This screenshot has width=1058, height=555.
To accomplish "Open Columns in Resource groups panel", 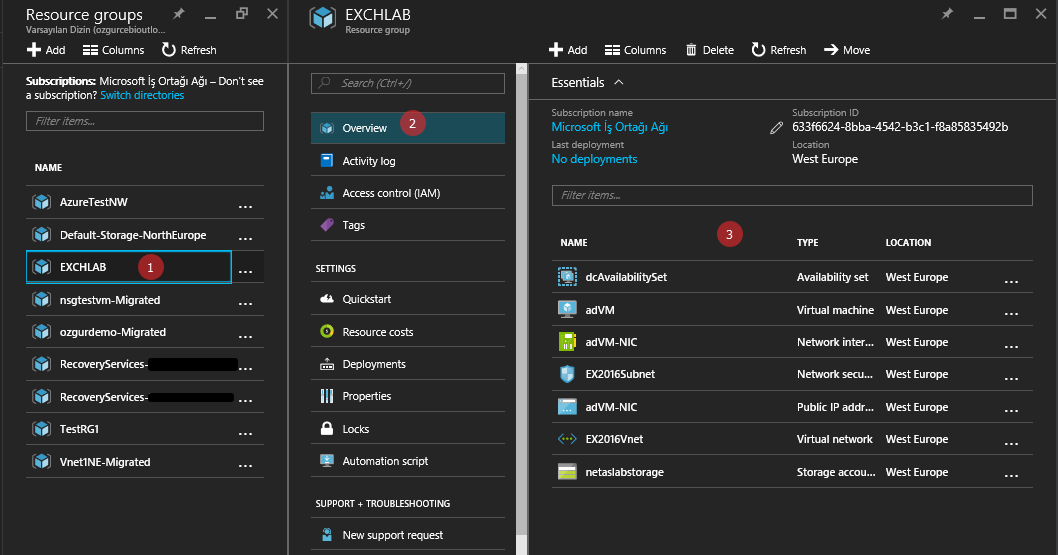I will [113, 50].
